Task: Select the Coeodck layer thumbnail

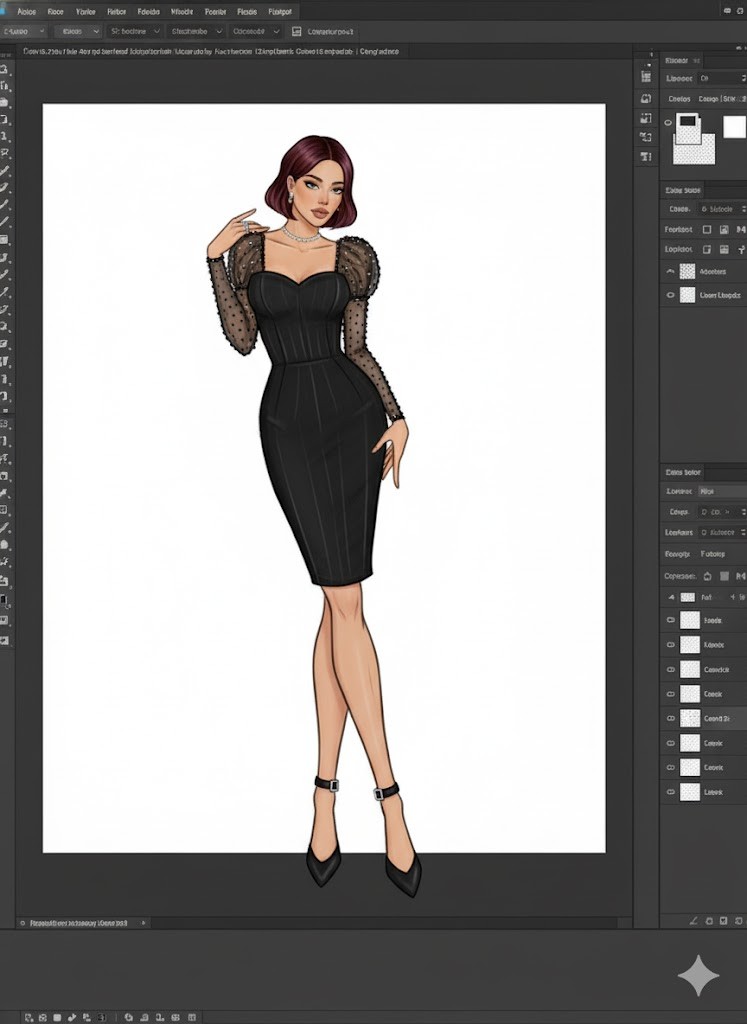Action: (690, 669)
